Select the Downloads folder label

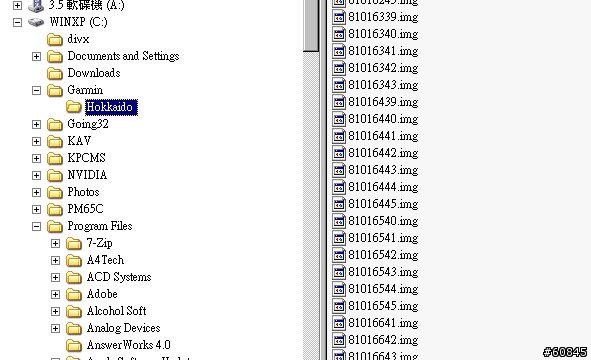(x=94, y=73)
